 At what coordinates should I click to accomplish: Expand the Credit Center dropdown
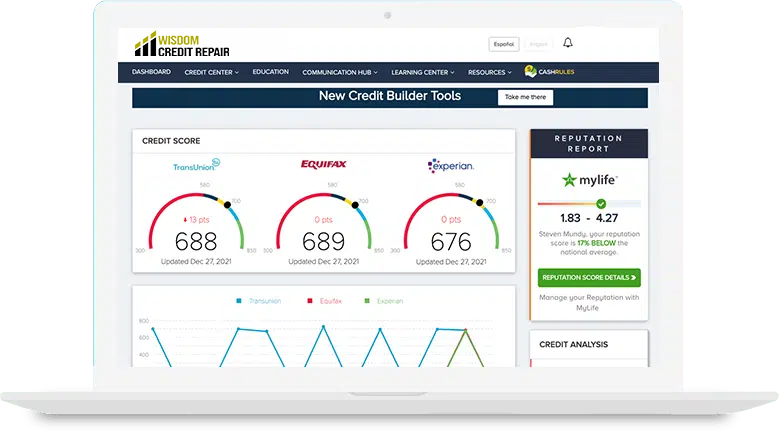click(x=212, y=72)
